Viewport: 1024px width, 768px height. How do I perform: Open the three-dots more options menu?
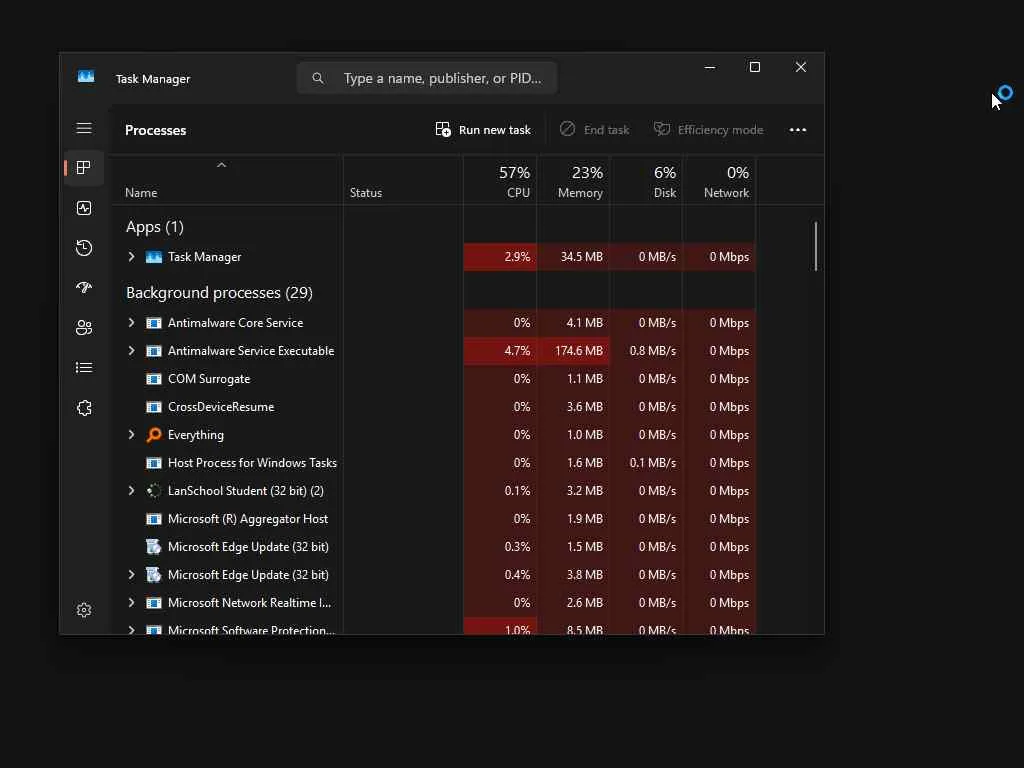click(x=797, y=130)
